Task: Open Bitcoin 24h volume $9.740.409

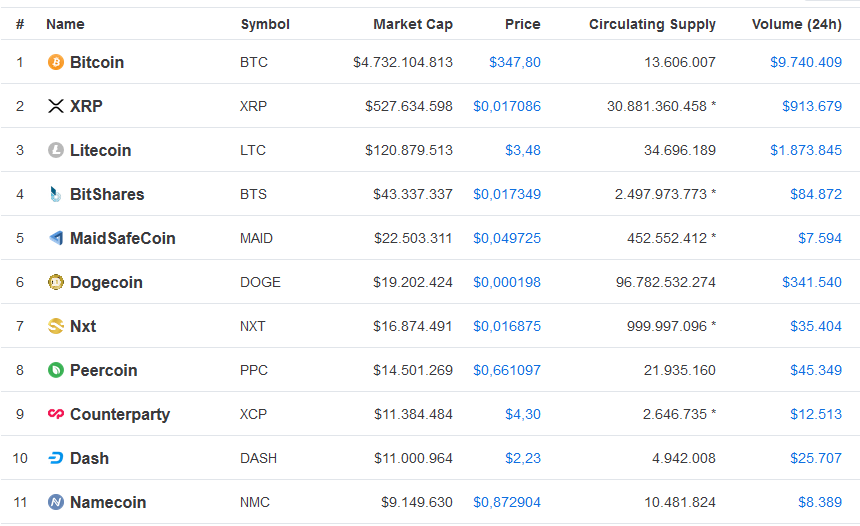Action: tap(806, 63)
